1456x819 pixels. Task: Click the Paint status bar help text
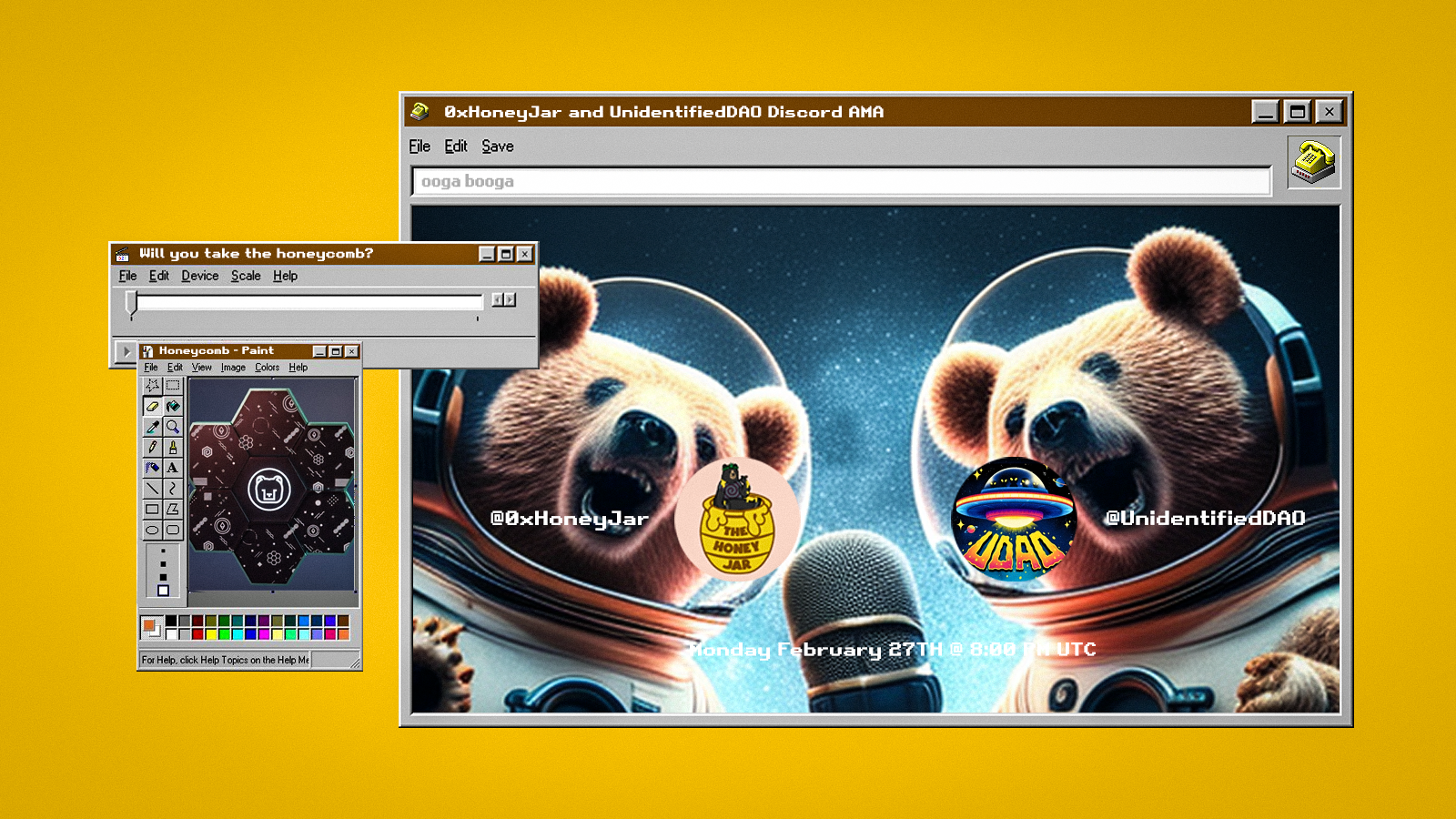click(226, 660)
